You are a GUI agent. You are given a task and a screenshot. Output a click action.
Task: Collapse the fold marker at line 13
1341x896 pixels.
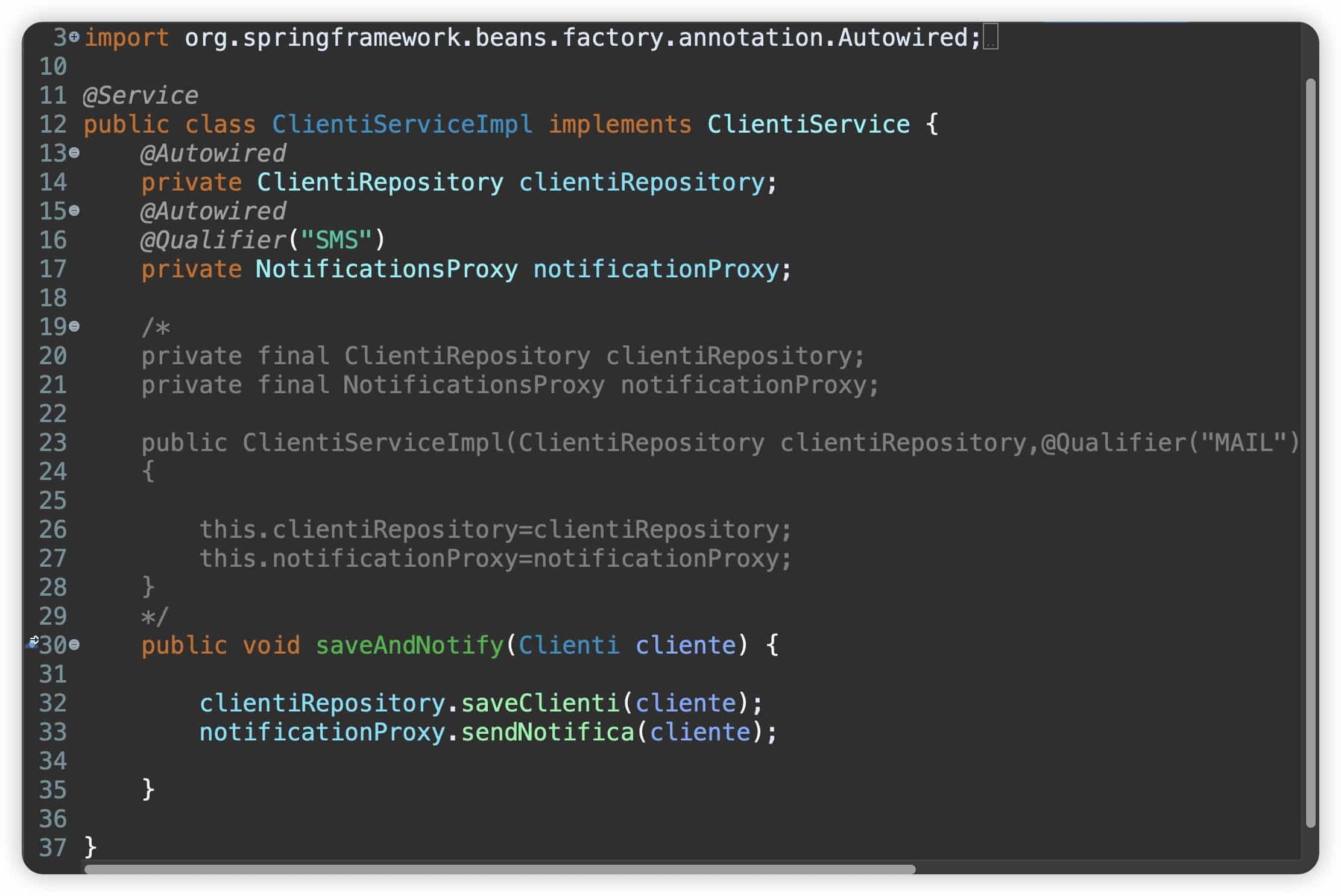tap(74, 153)
